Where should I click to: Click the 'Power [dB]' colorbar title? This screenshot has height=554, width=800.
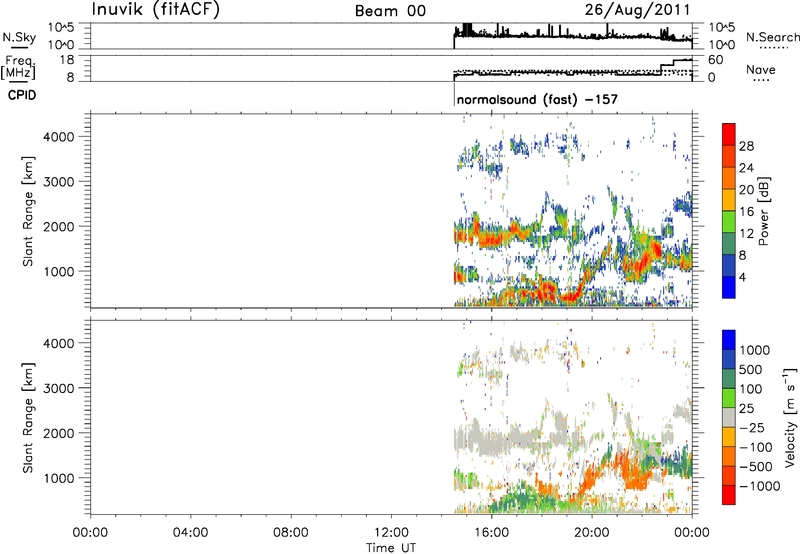pyautogui.click(x=764, y=211)
